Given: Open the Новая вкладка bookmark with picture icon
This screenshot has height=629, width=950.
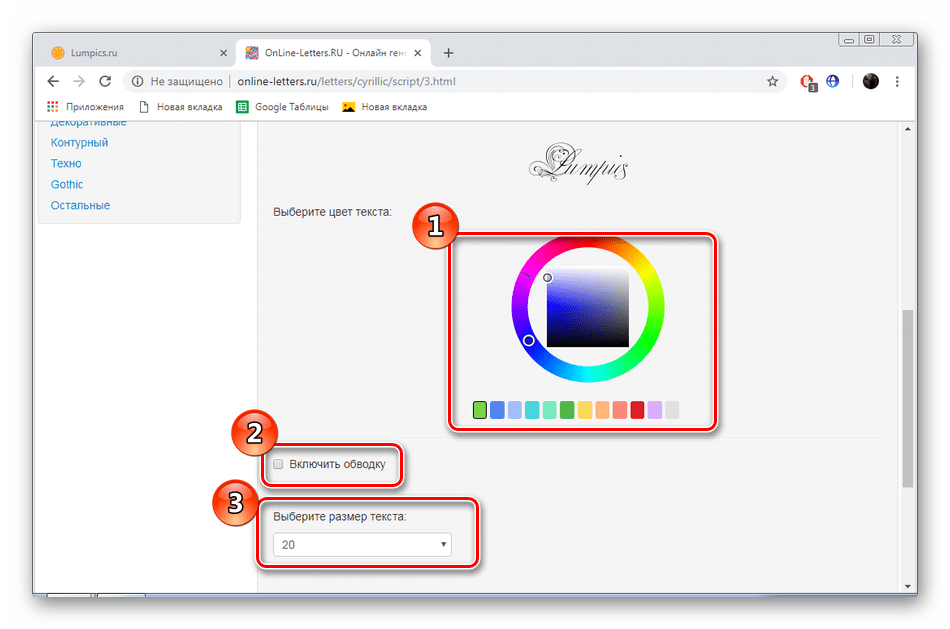Looking at the screenshot, I should tap(385, 107).
